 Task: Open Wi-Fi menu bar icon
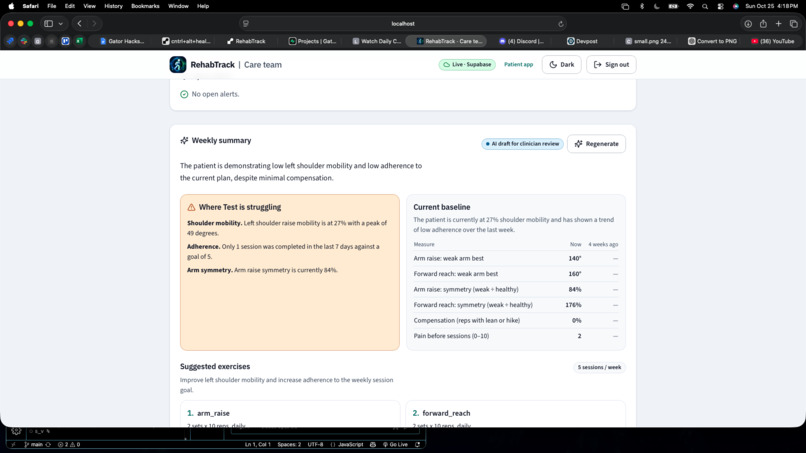click(x=690, y=6)
